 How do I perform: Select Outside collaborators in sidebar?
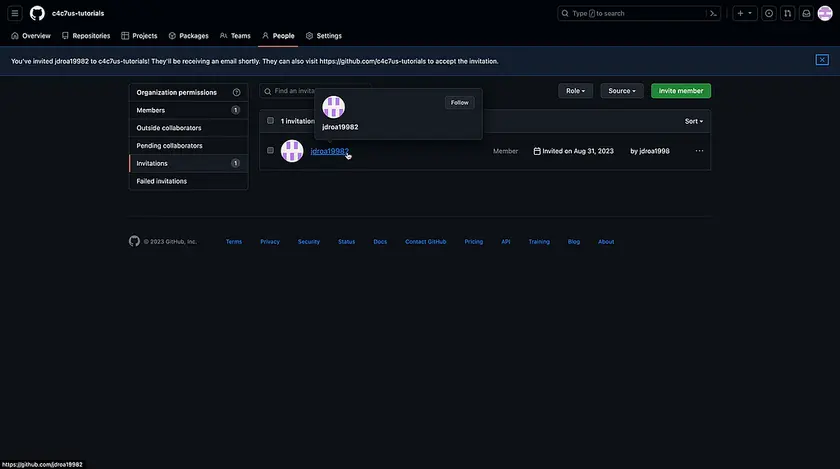tap(188, 128)
